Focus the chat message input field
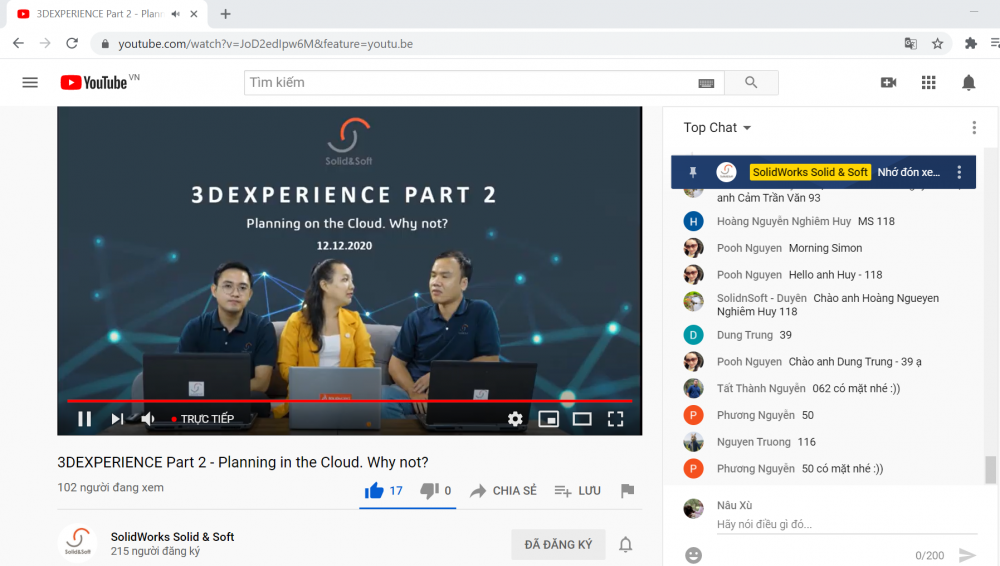 coord(847,525)
